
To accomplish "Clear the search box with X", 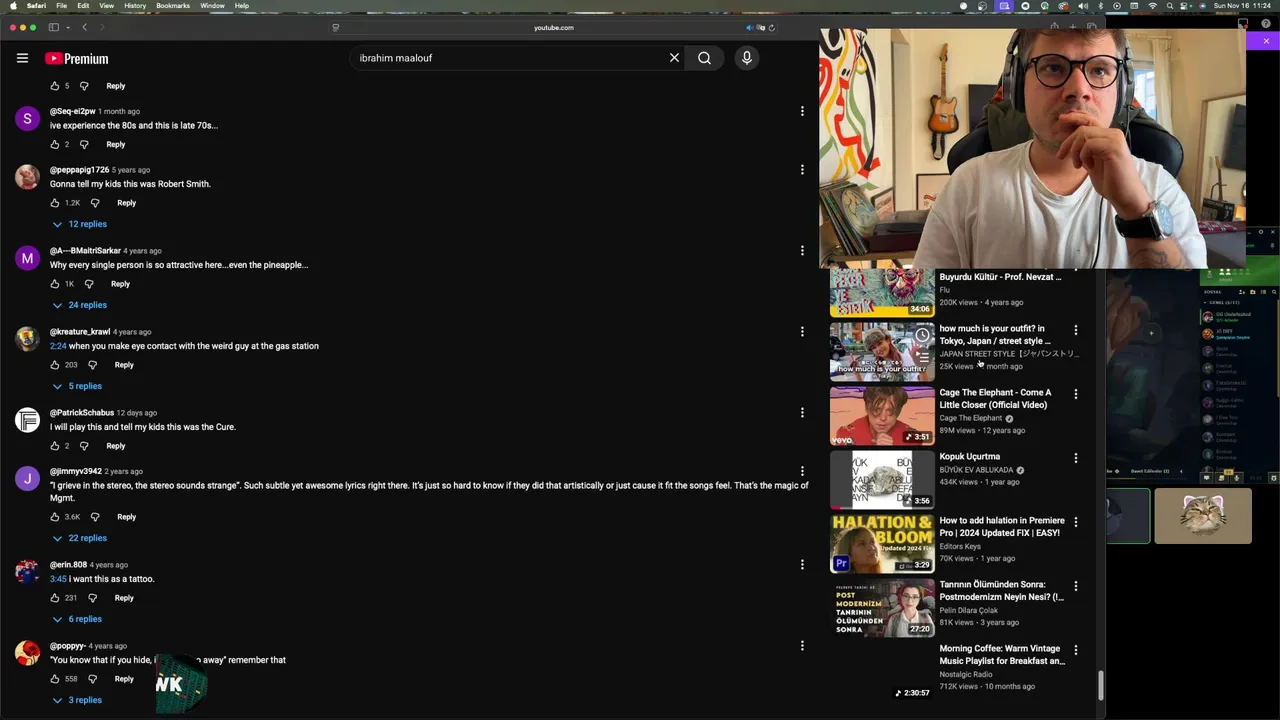I will point(674,58).
